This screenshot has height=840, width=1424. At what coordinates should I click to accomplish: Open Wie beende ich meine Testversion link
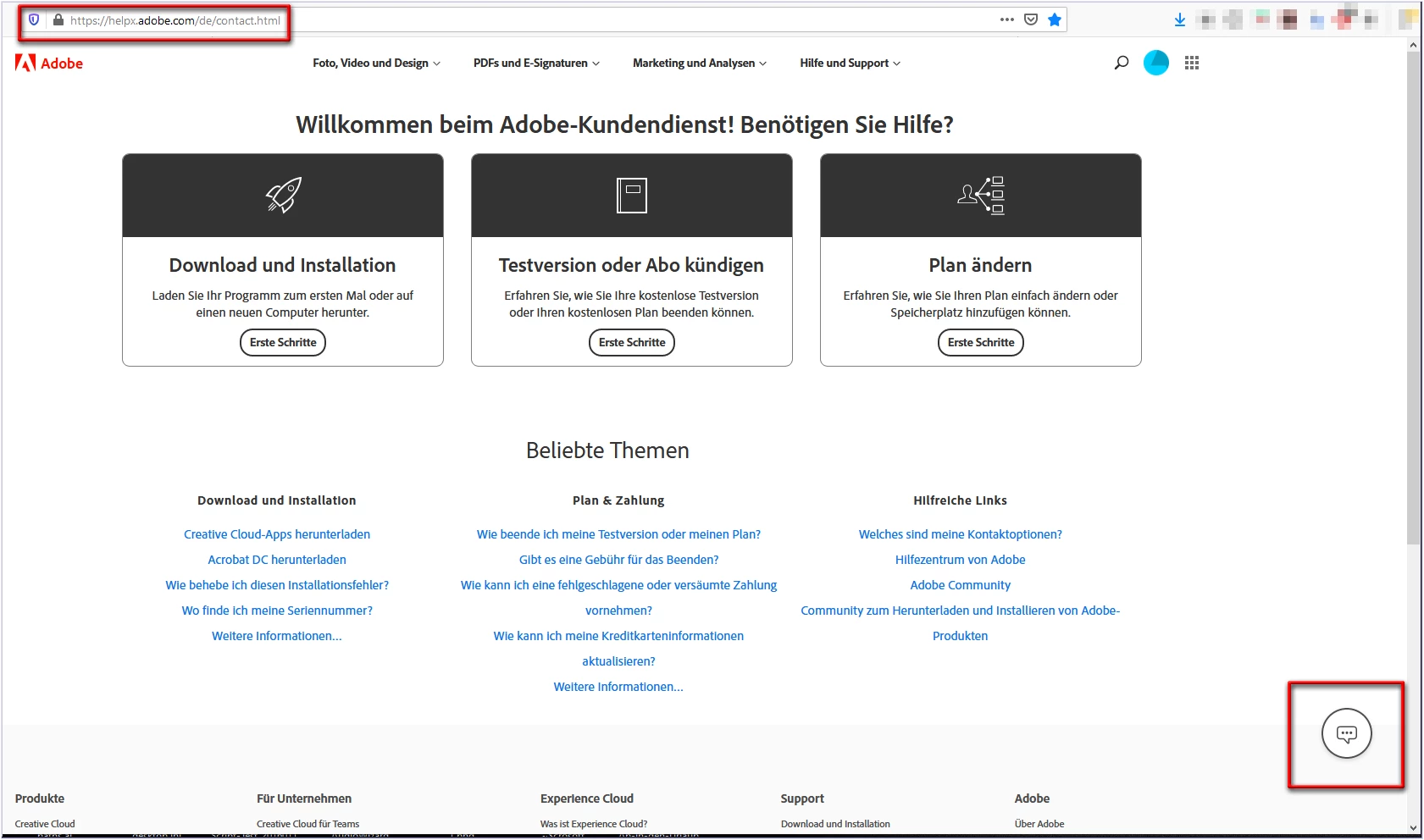pyautogui.click(x=618, y=534)
